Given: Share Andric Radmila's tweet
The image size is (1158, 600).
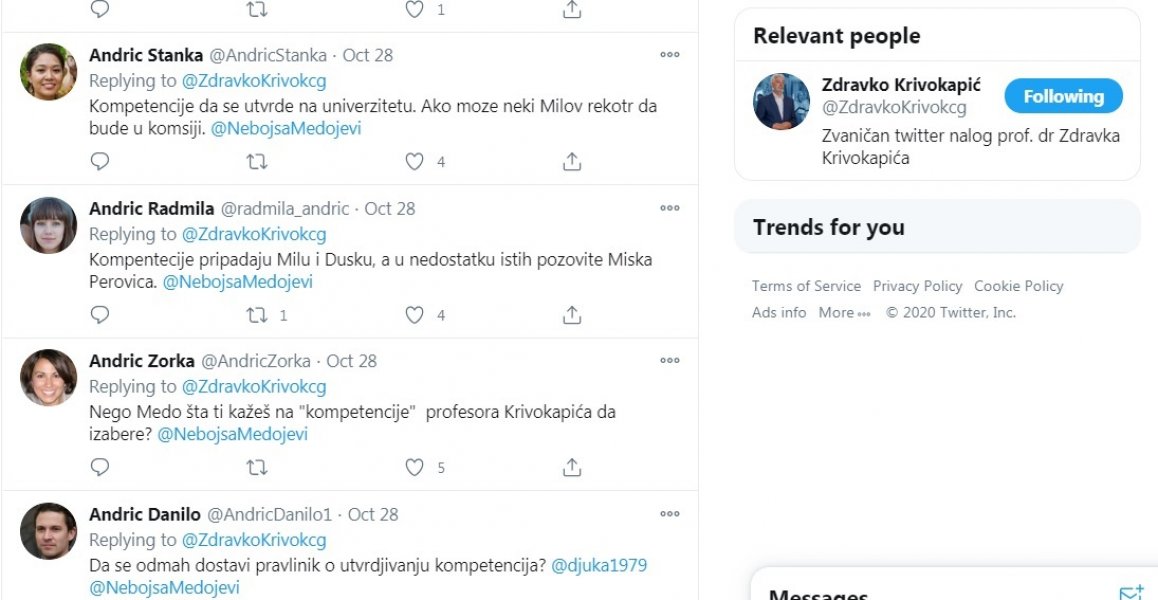Looking at the screenshot, I should tap(572, 315).
